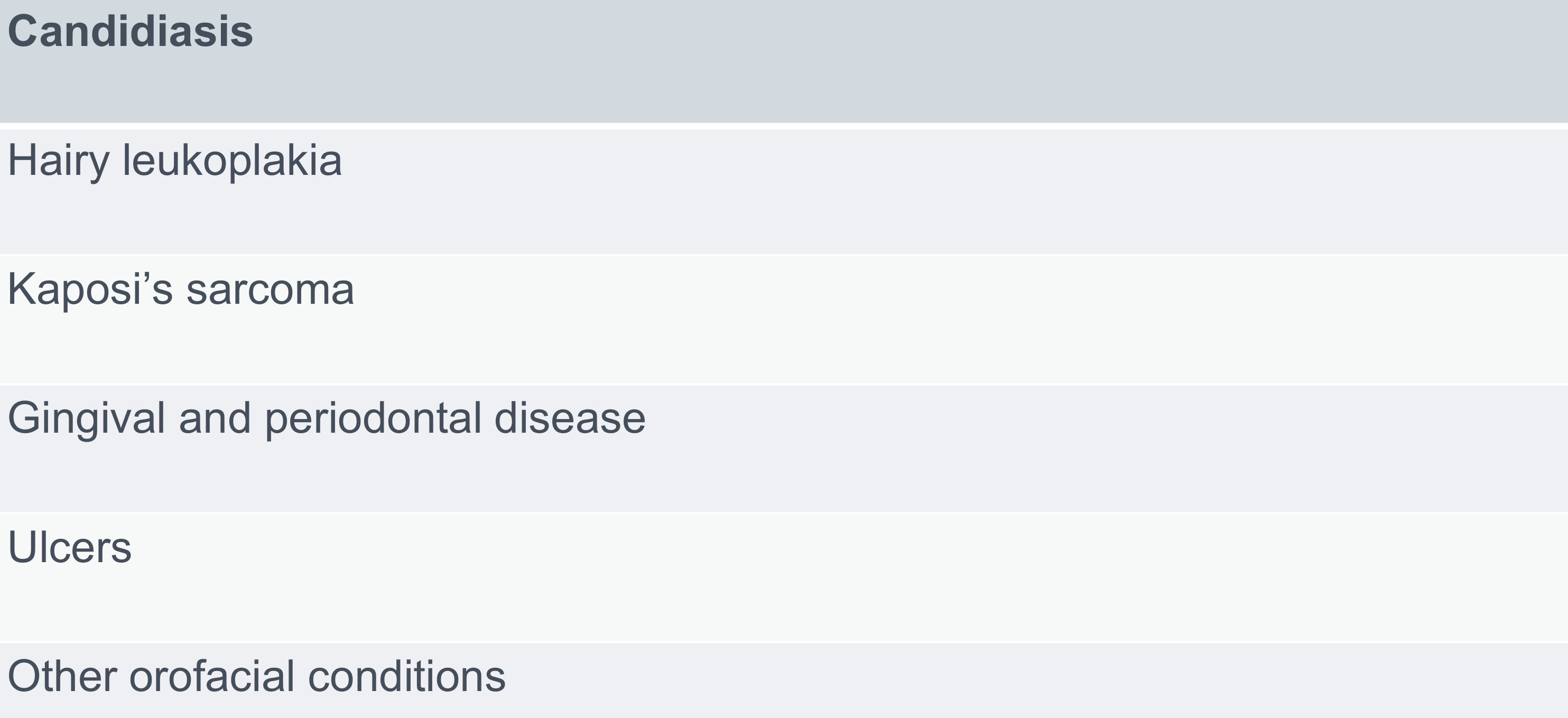Click the Hairy leukoplakia row
The image size is (1568, 718).
784,192
